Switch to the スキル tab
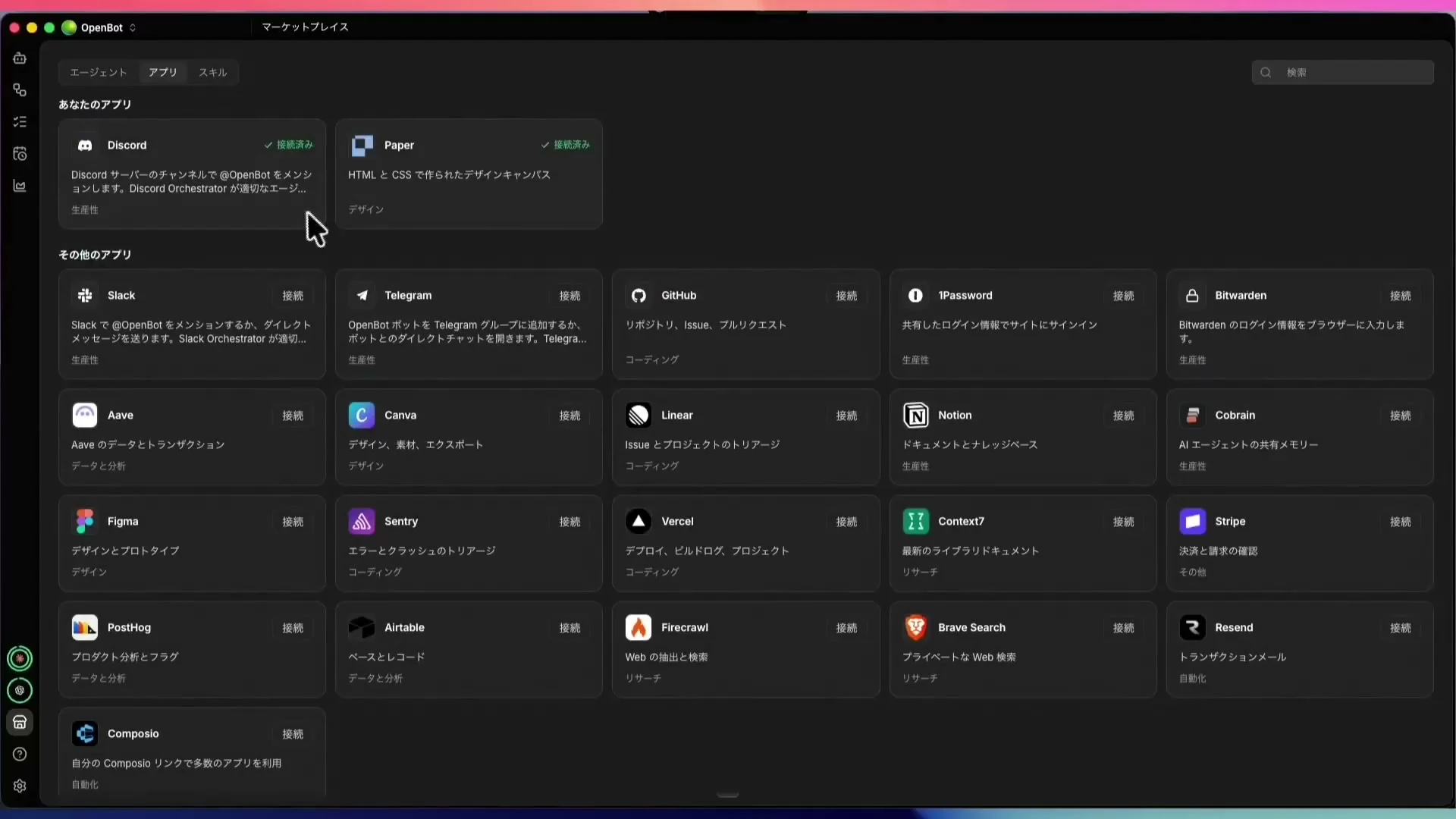Screen dimensions: 1456x819 pyautogui.click(x=212, y=72)
